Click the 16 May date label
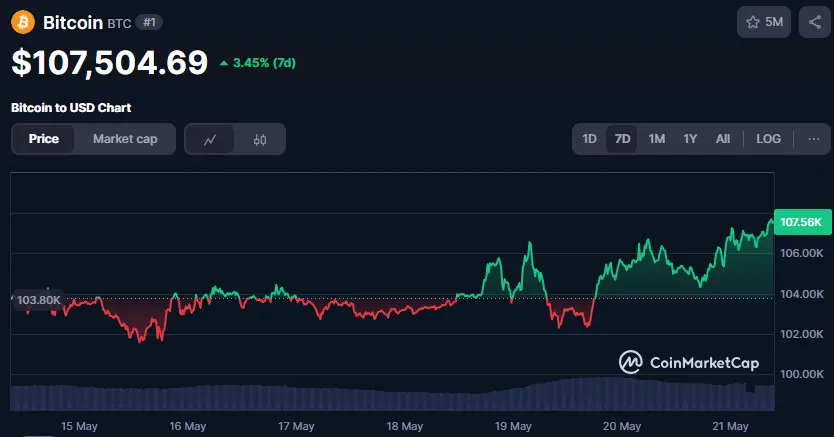Screen dimensions: 834x437 [188, 426]
